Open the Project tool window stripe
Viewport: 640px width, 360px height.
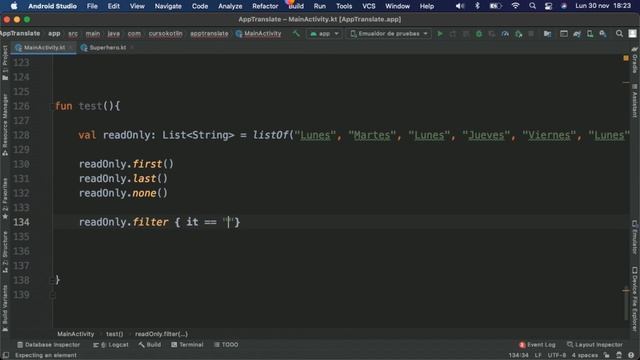click(x=5, y=62)
